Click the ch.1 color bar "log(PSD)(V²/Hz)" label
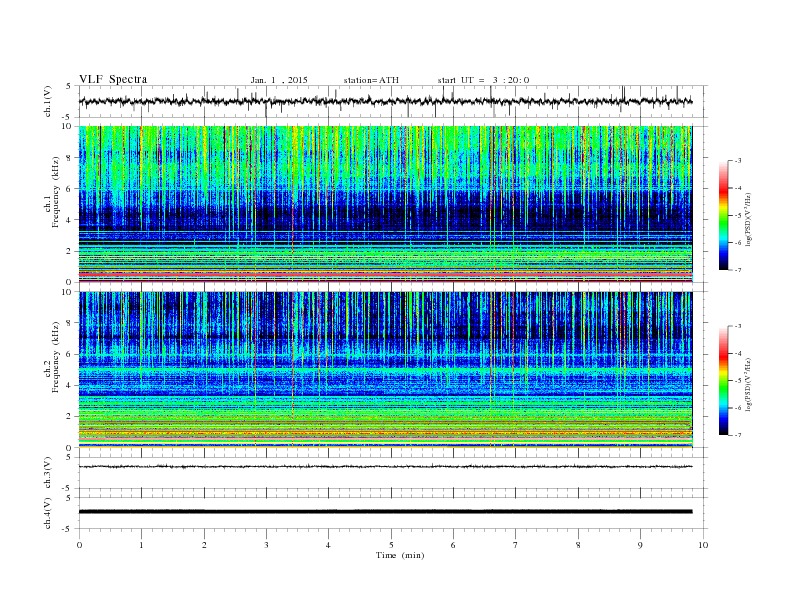The width and height of the screenshot is (792, 612). 750,219
